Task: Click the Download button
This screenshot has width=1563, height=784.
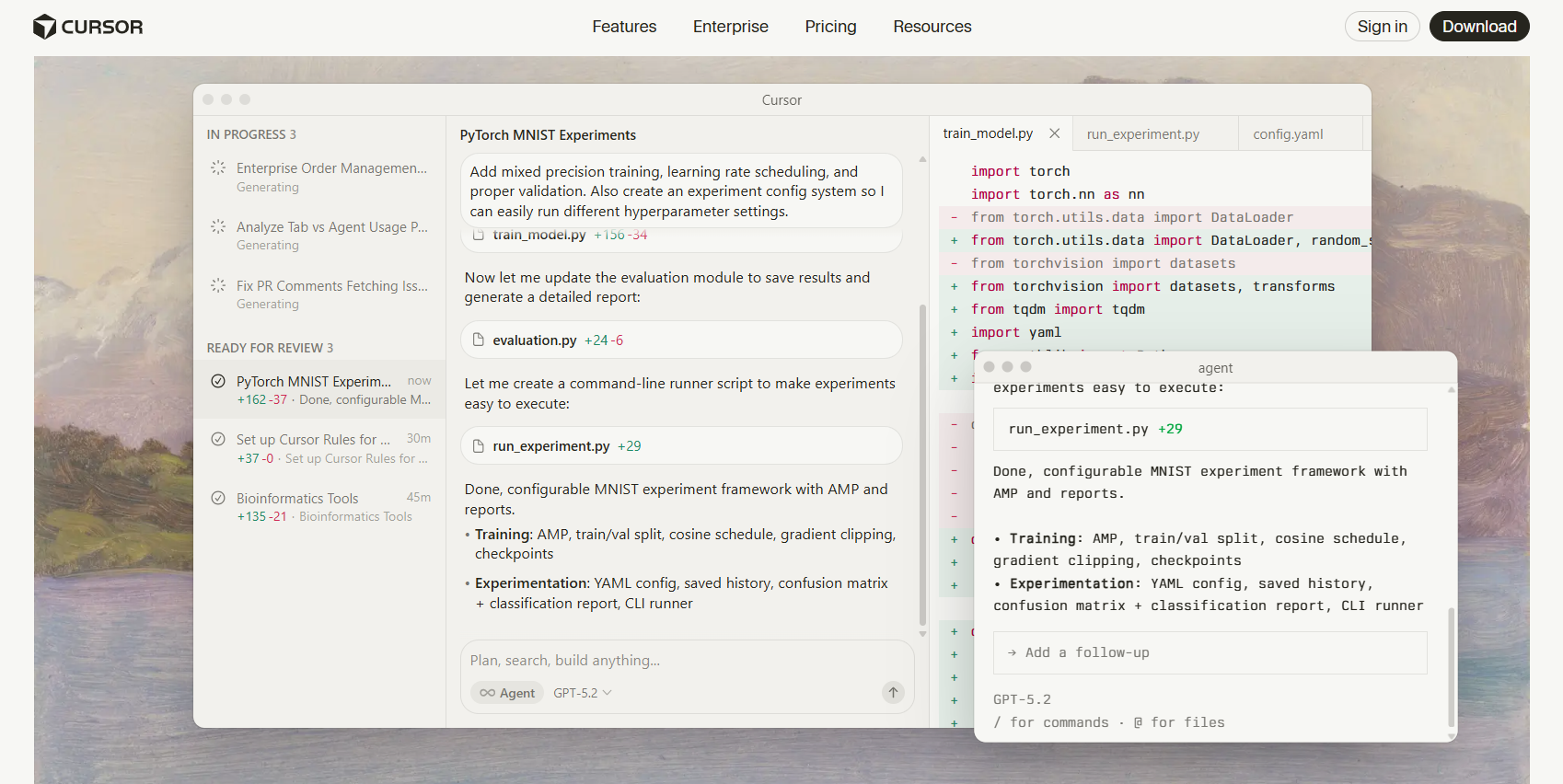Action: coord(1478,27)
